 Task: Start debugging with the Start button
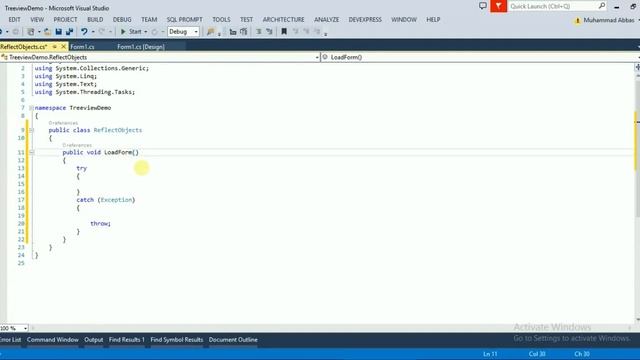click(x=131, y=31)
